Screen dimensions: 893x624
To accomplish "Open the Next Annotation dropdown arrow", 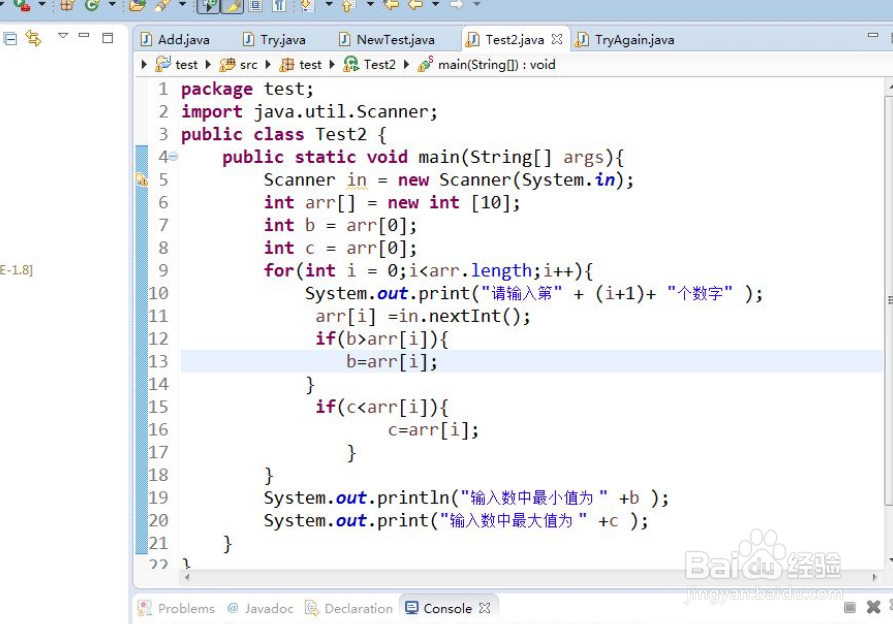I will 329,5.
